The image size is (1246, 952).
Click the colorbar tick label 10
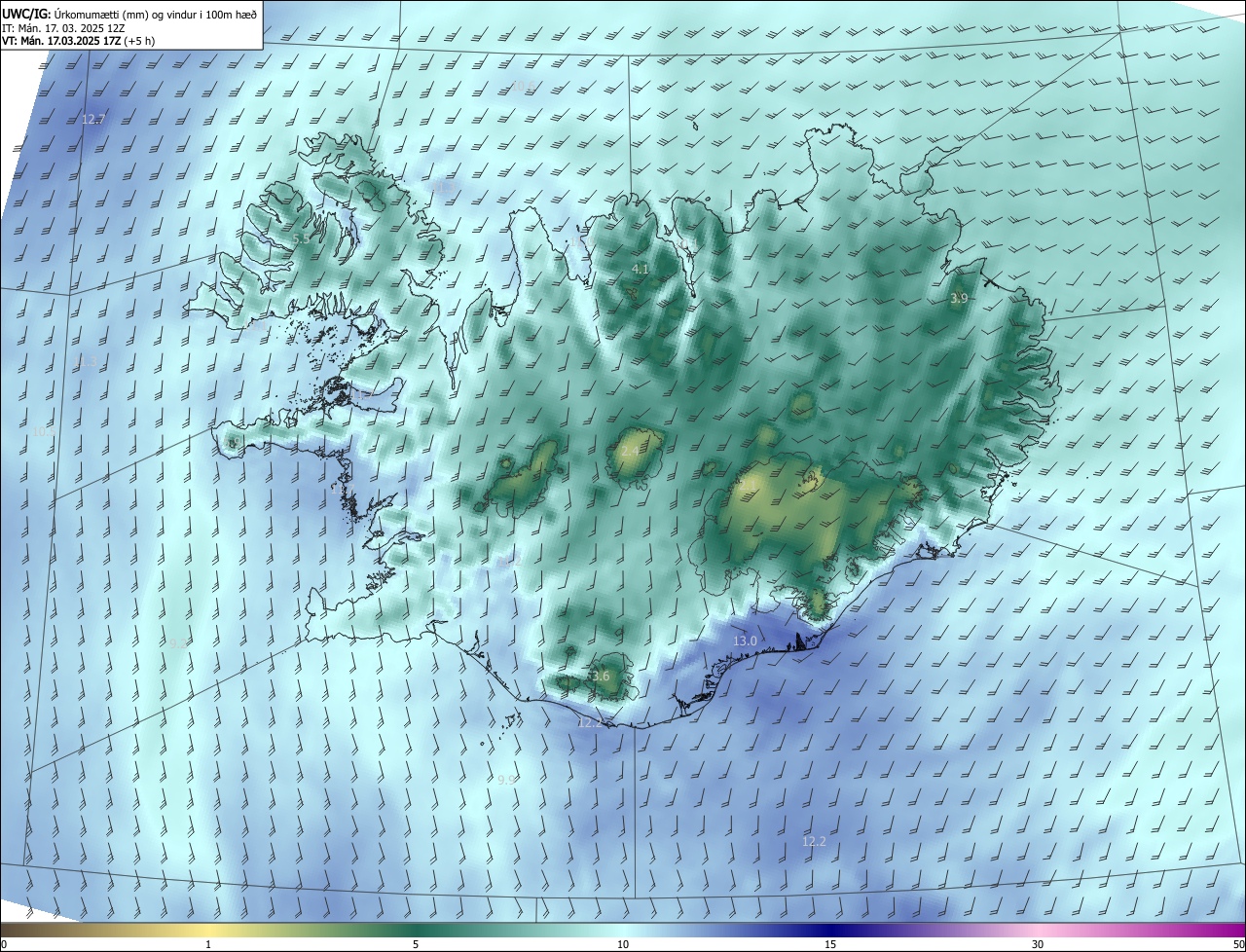coord(623,944)
